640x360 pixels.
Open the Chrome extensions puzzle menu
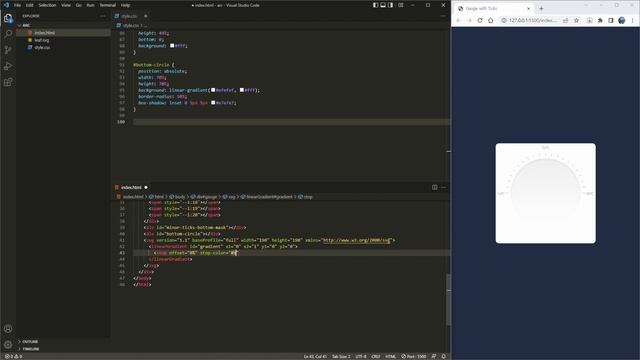coord(600,20)
